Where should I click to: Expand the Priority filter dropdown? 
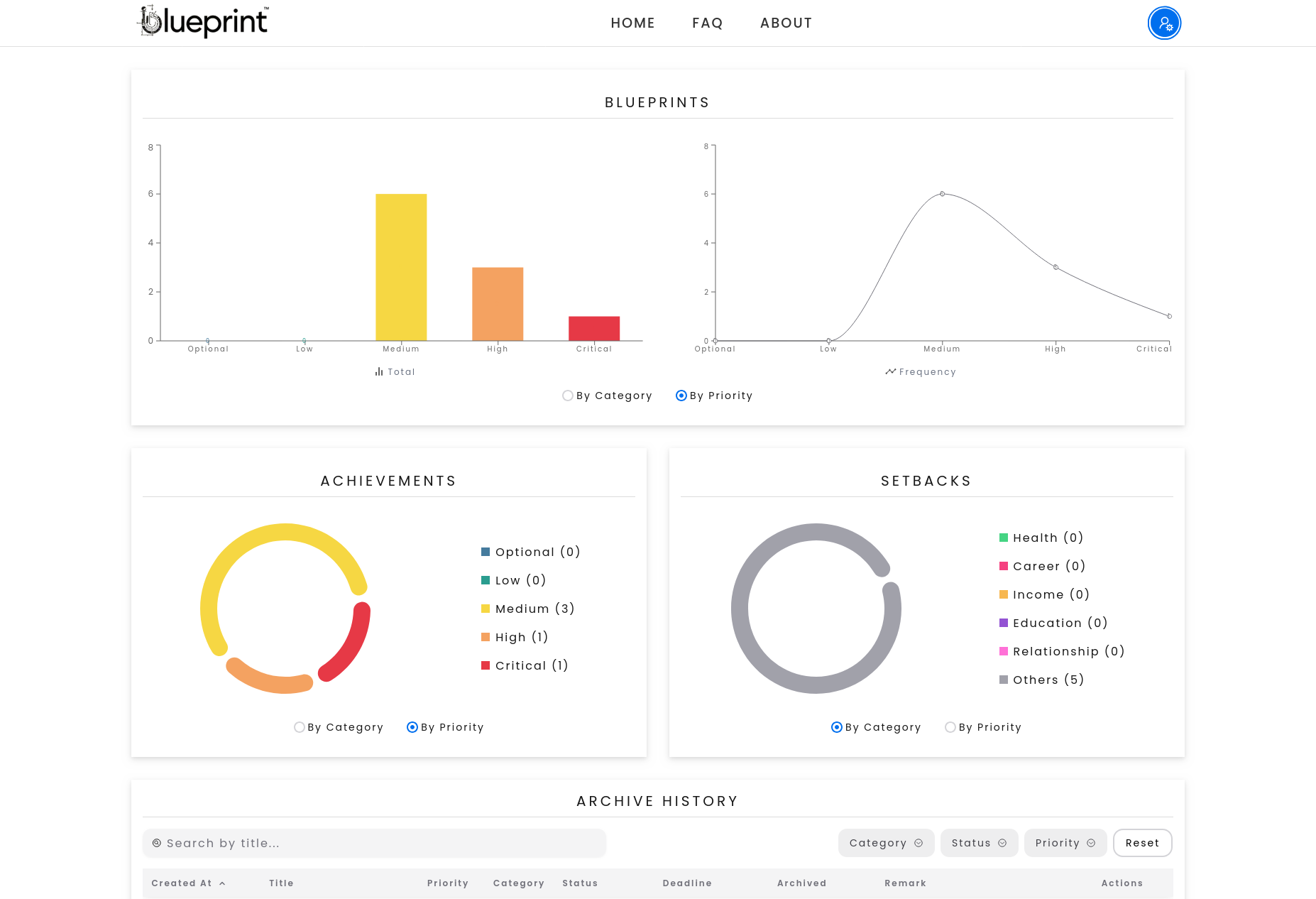coord(1065,843)
